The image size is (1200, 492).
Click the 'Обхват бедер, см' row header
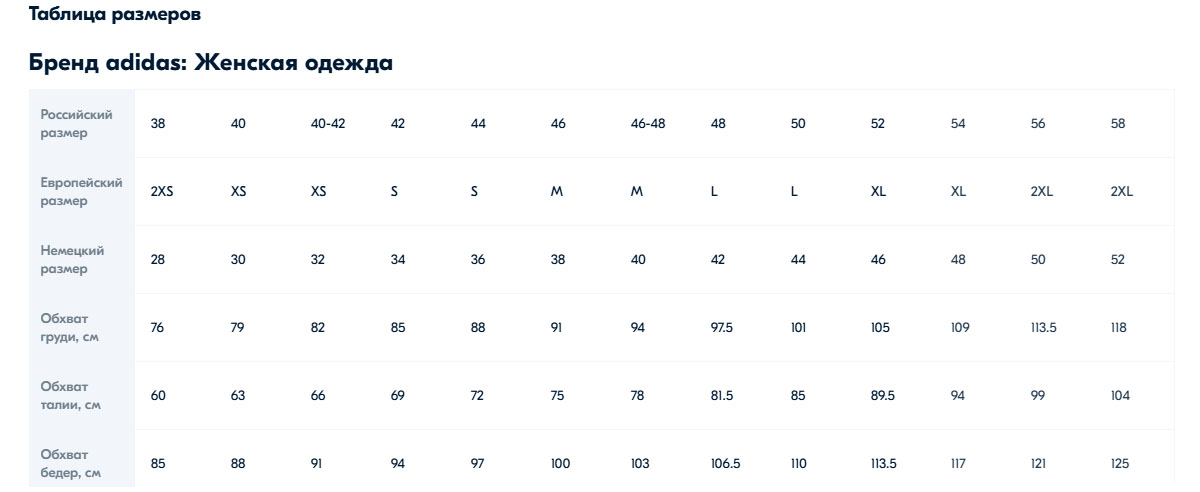[70, 464]
